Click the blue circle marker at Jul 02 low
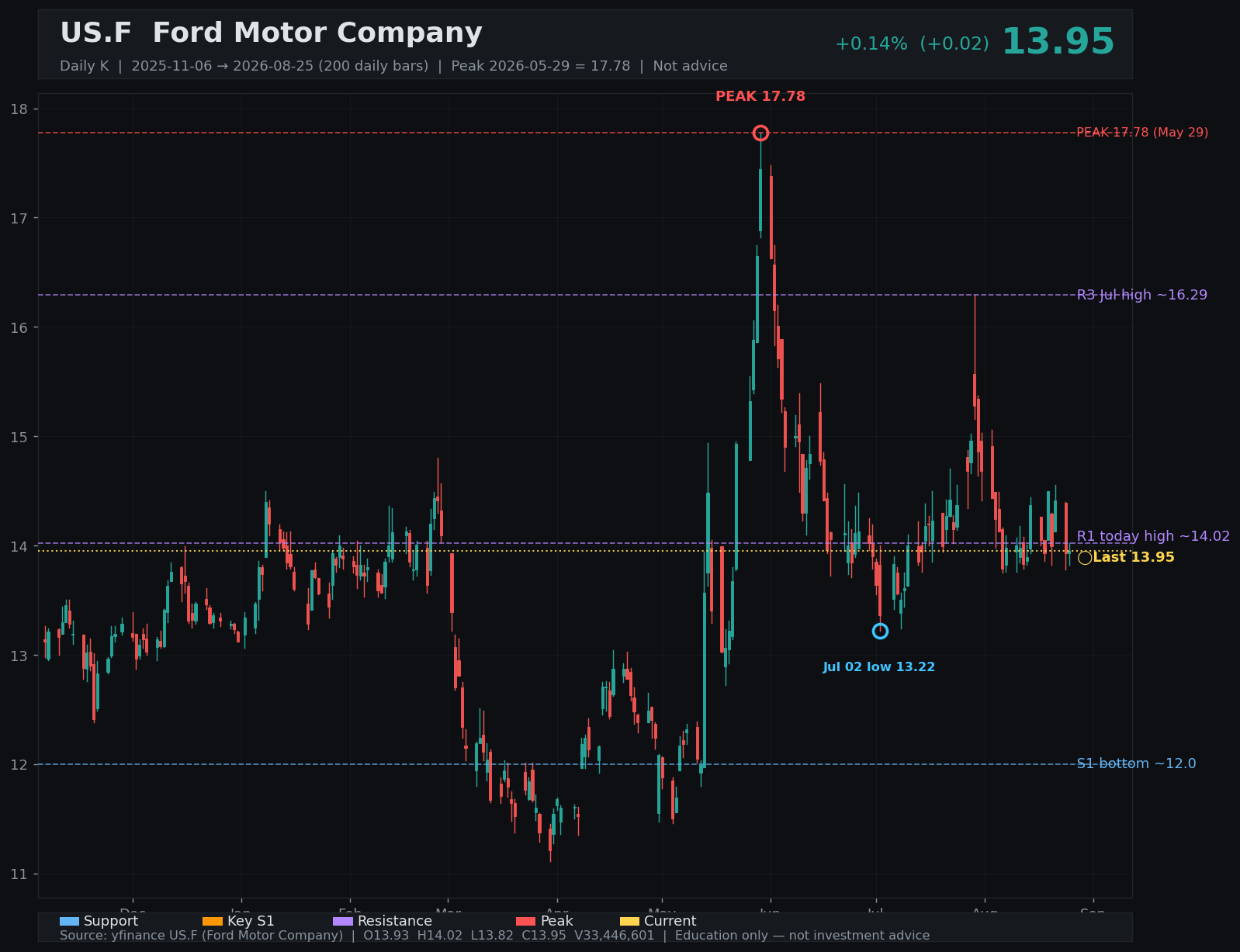The height and width of the screenshot is (952, 1240). [x=880, y=631]
